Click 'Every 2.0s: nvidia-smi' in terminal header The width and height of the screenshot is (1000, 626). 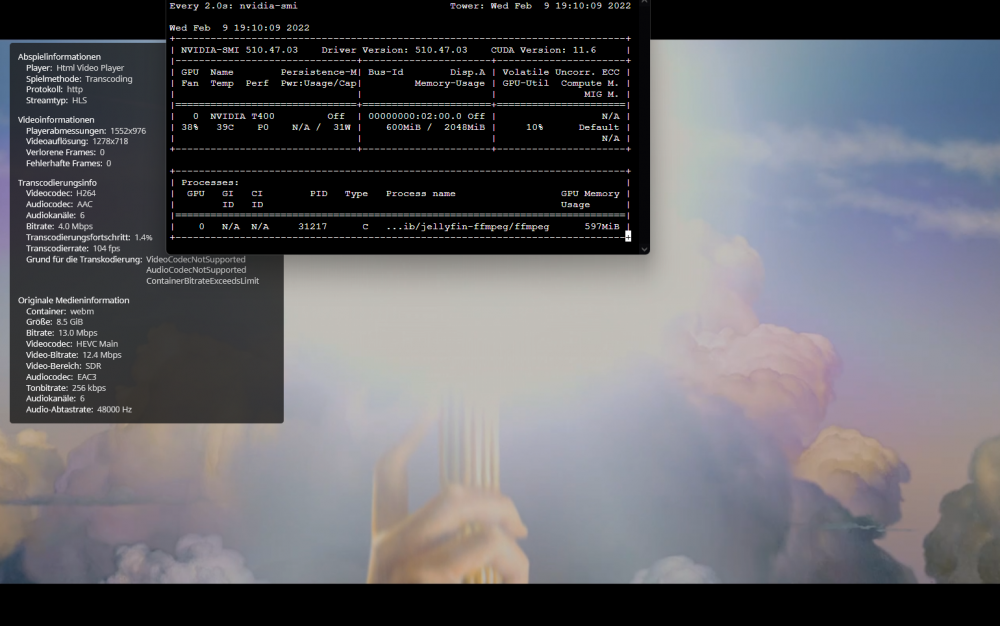(x=233, y=6)
